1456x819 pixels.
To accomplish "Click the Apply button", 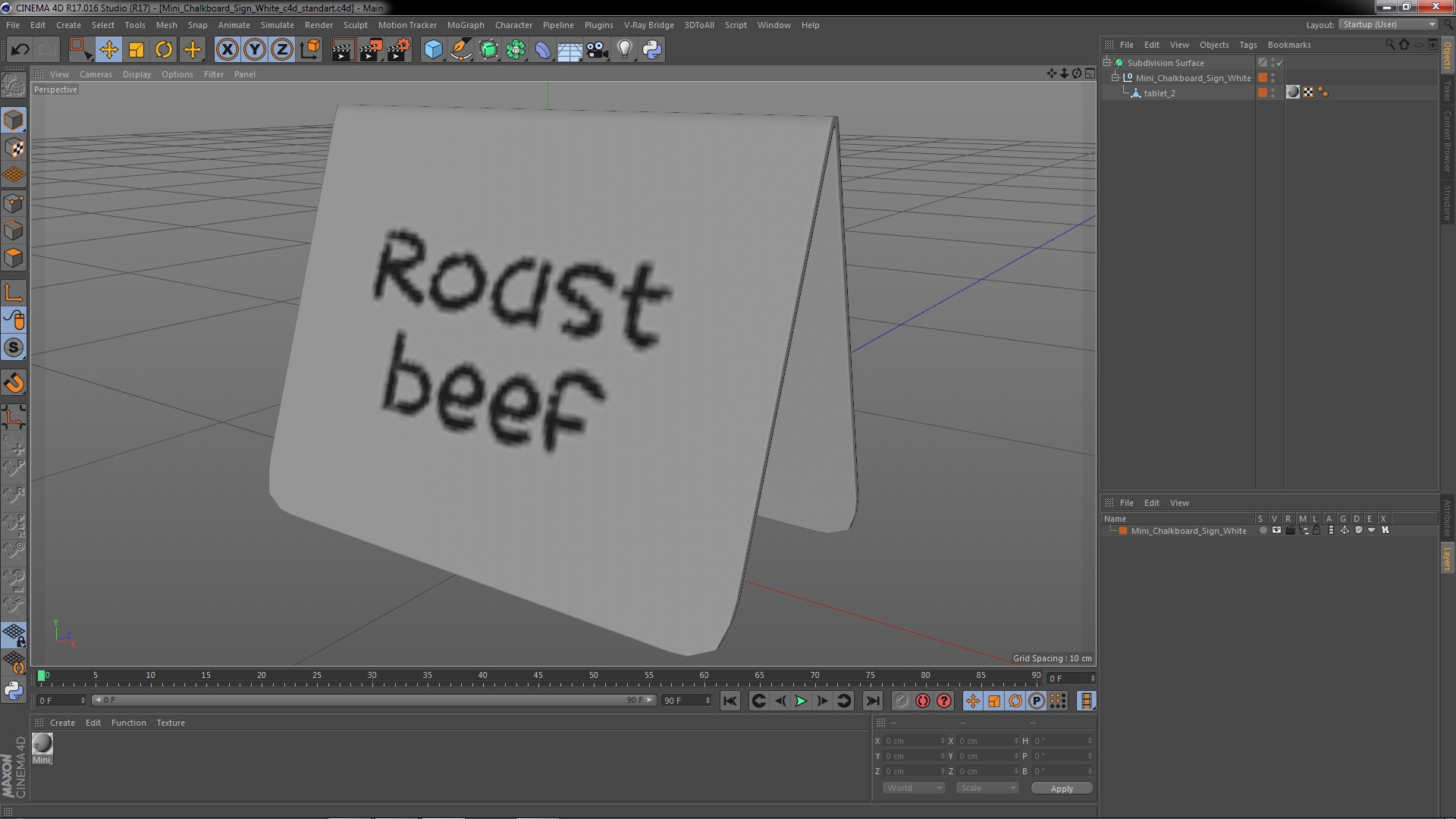I will 1061,789.
